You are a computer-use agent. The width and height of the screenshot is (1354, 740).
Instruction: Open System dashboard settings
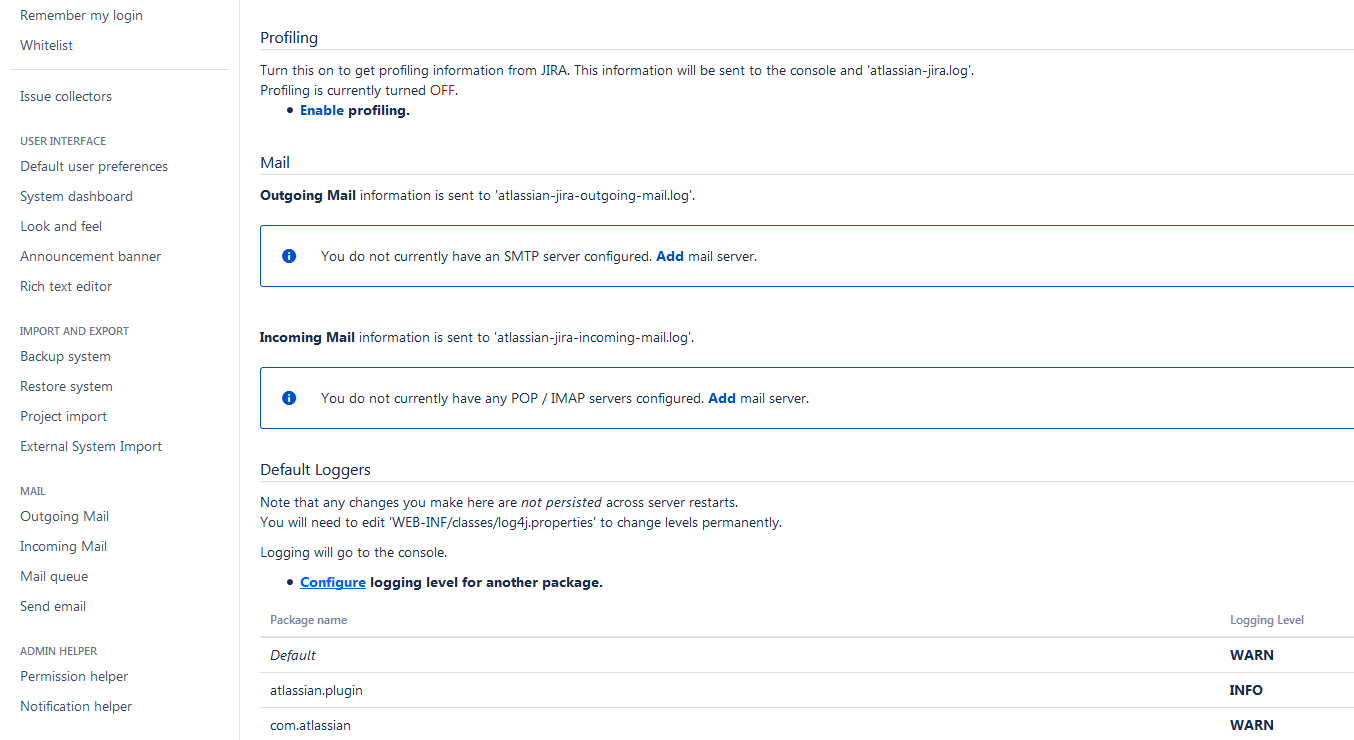[x=76, y=196]
